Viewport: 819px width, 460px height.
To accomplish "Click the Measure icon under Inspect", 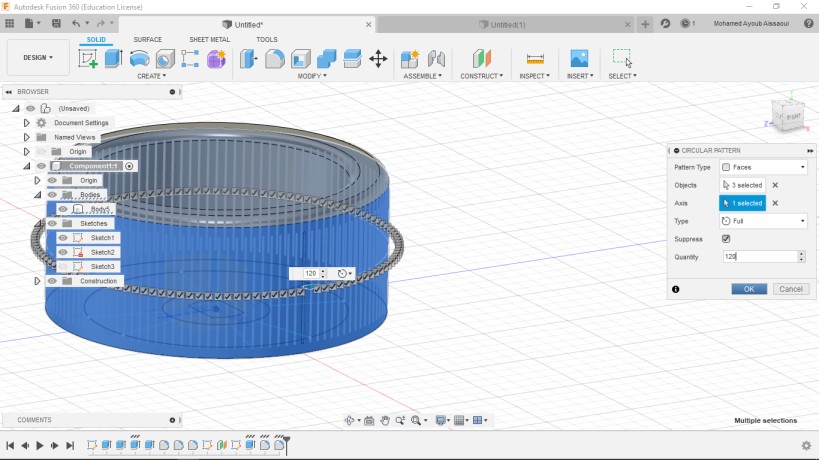I will pos(535,59).
